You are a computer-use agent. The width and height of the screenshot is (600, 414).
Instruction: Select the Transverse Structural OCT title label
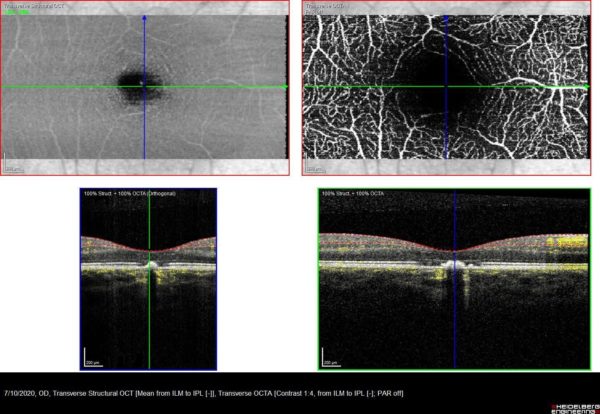click(x=38, y=4)
